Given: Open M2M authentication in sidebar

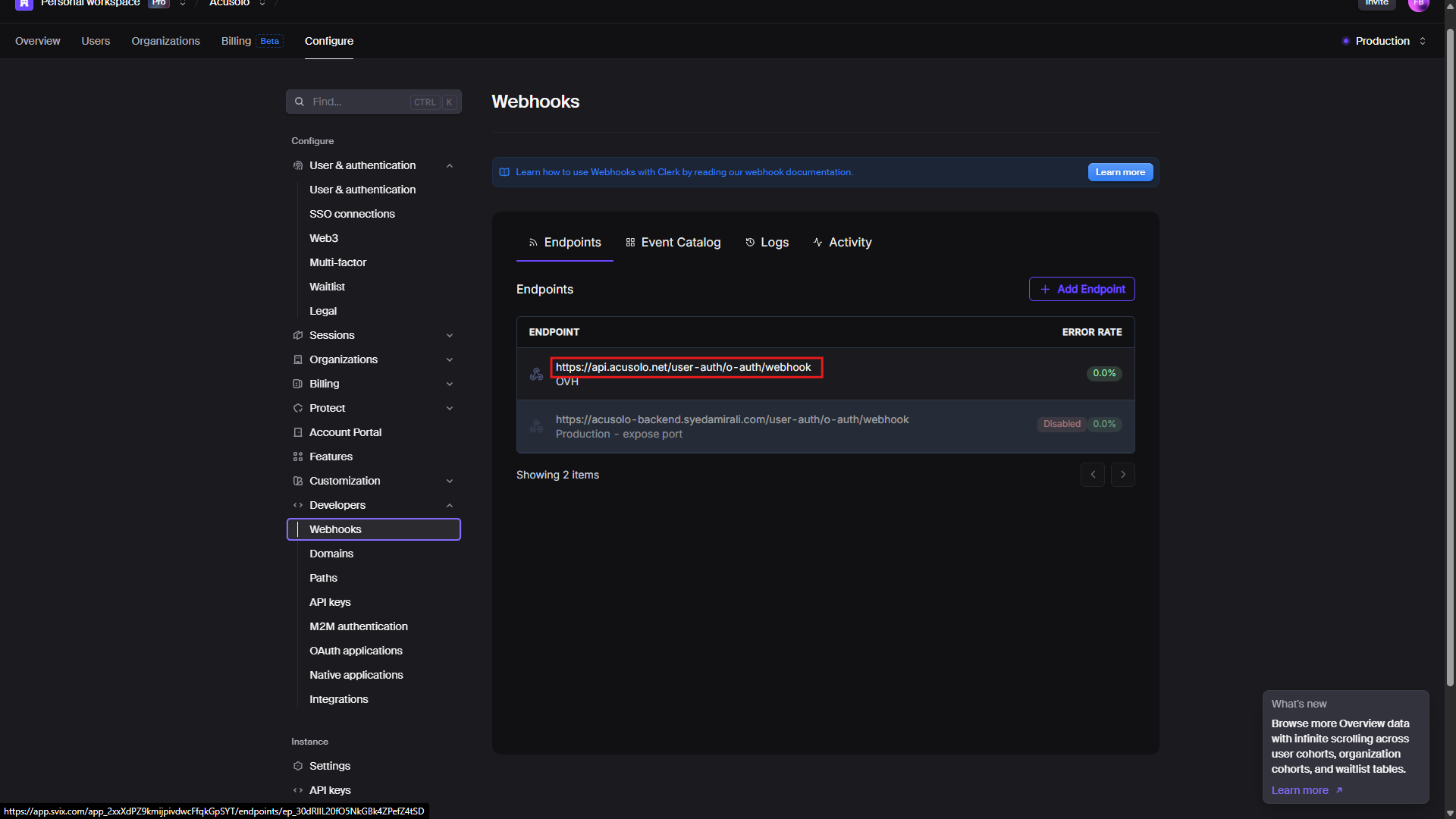Looking at the screenshot, I should click(359, 626).
